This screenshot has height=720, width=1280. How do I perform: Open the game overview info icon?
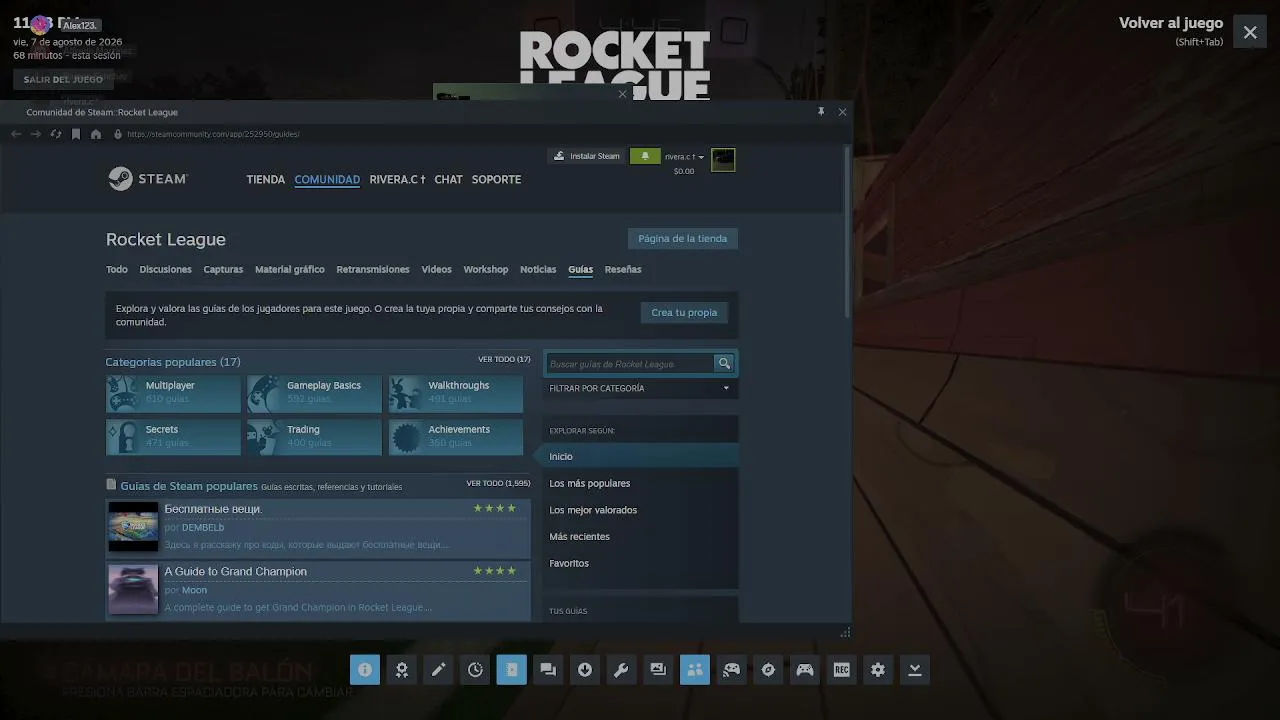pos(364,670)
